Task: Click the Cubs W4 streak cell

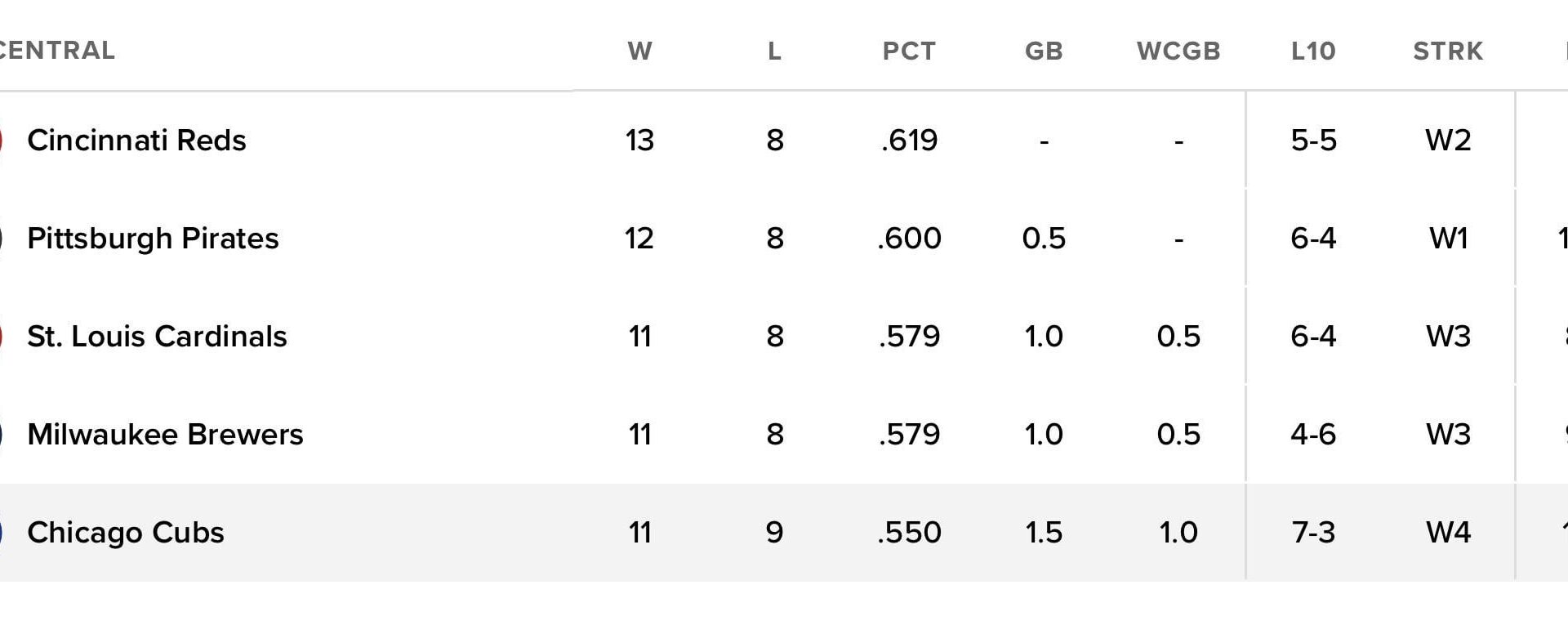Action: (x=1448, y=533)
